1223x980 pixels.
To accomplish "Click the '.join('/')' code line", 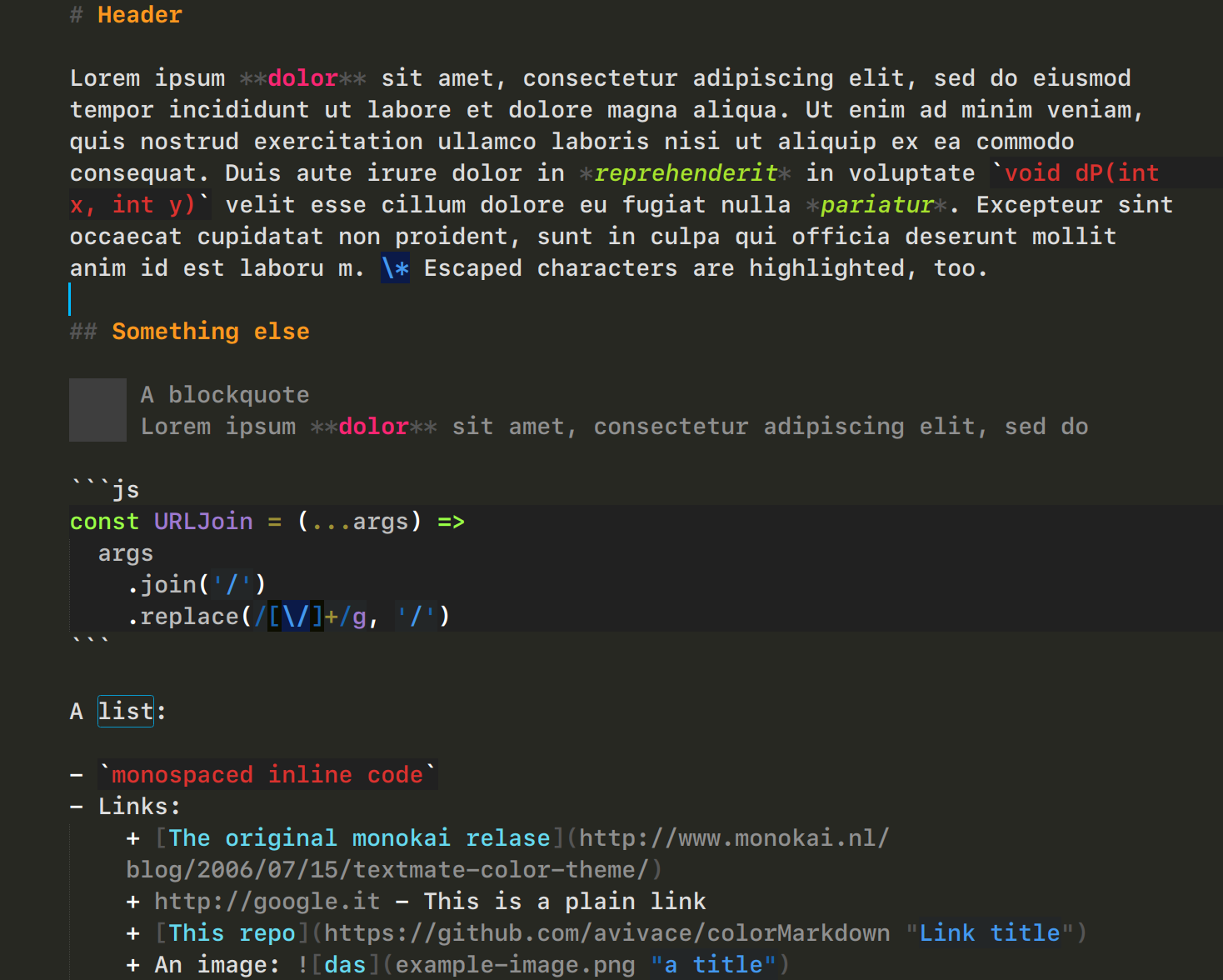I will coord(197,585).
